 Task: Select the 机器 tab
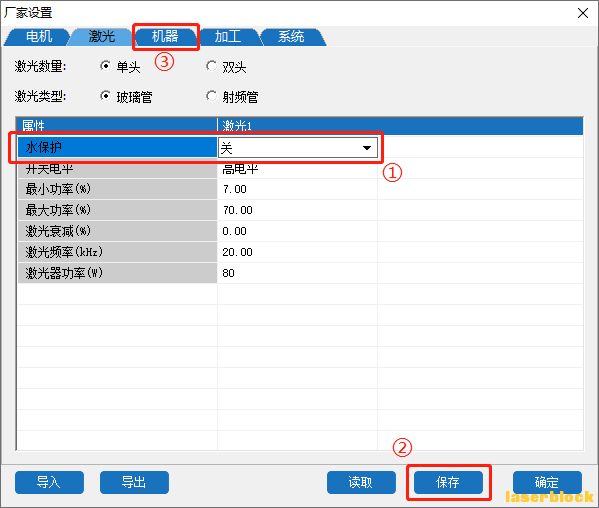click(165, 37)
